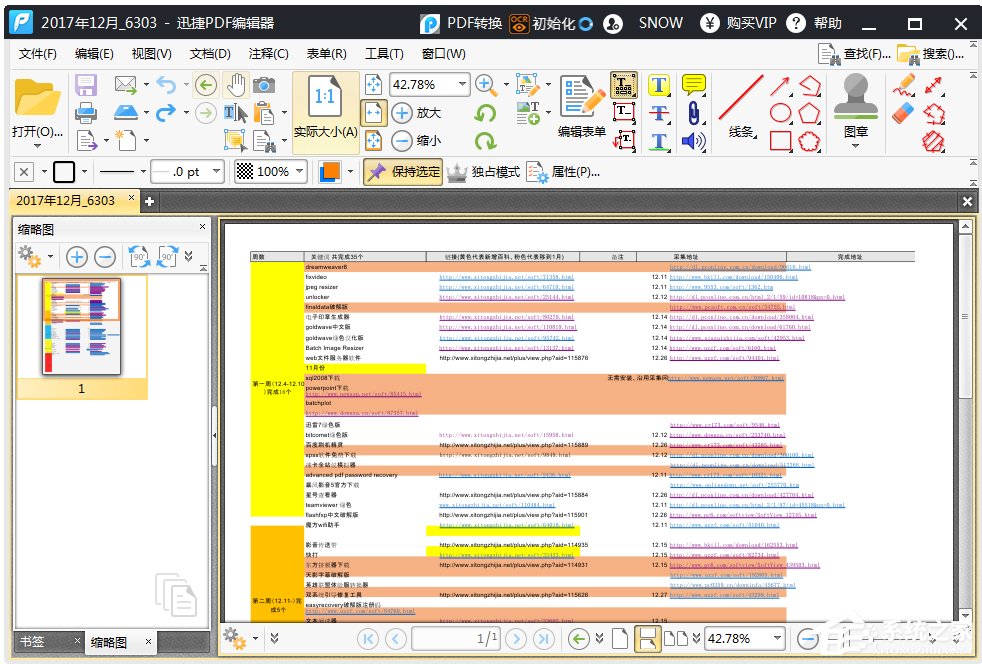Click the orange fill color swatch
The image size is (982, 664).
tap(330, 172)
